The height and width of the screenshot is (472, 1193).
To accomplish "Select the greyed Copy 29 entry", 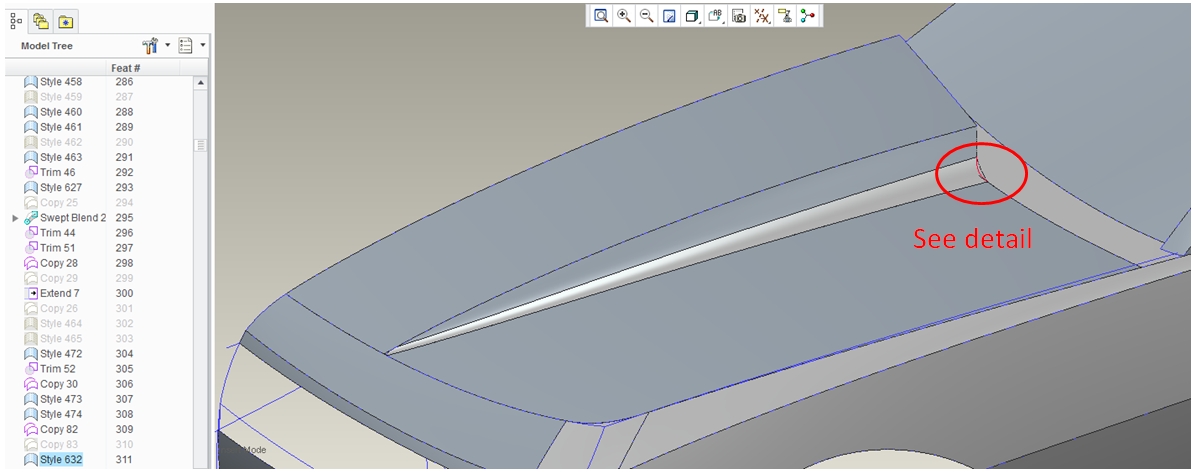I will (59, 278).
